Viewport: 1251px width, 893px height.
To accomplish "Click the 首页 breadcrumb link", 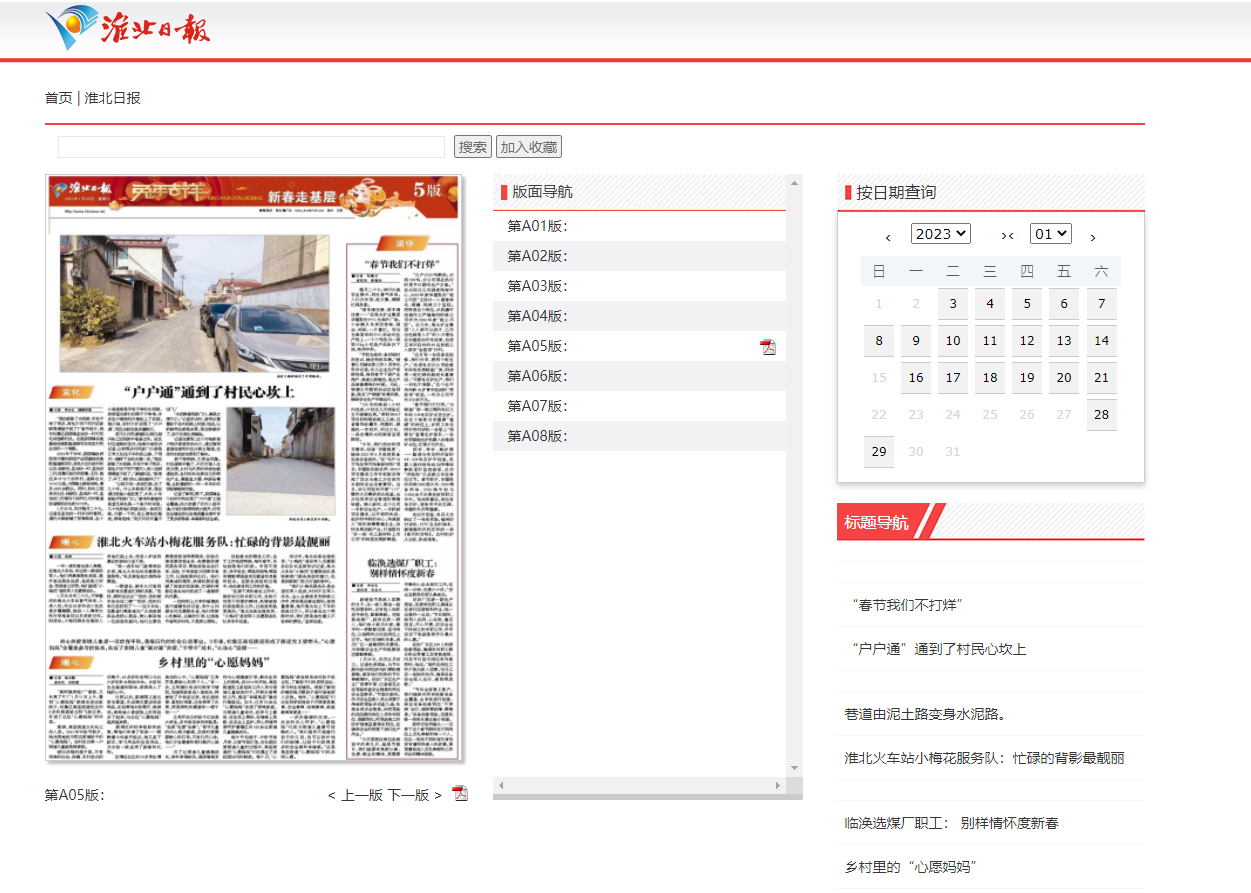I will pos(58,98).
